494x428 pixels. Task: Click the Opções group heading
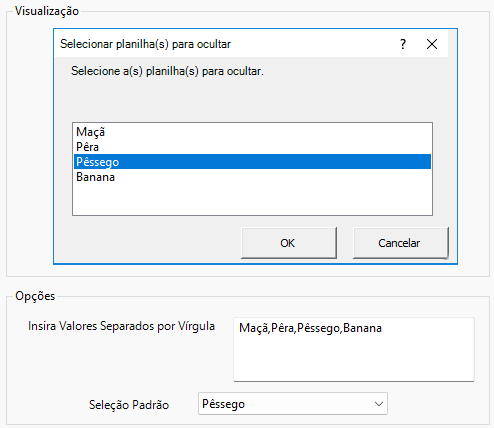35,296
